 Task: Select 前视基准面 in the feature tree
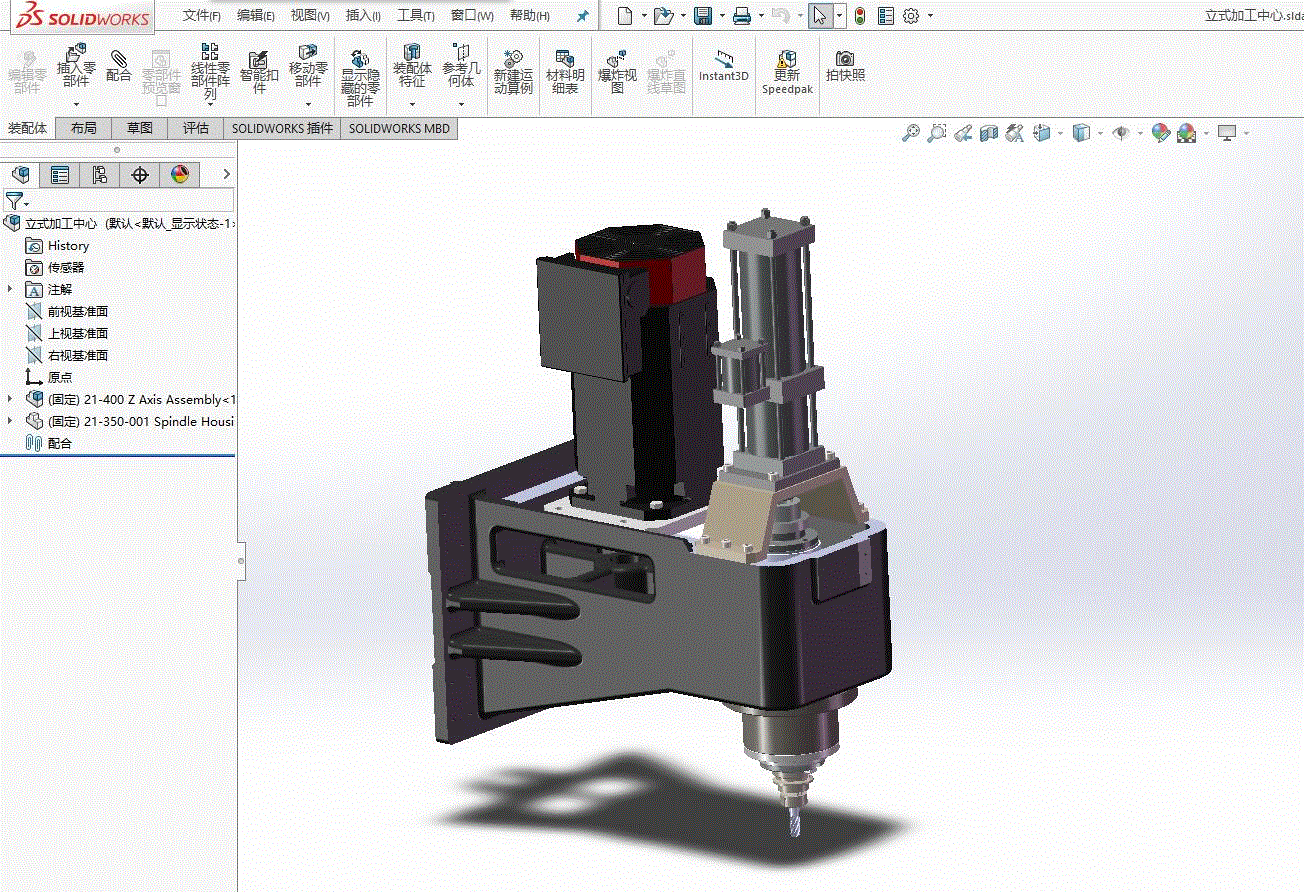pos(77,311)
